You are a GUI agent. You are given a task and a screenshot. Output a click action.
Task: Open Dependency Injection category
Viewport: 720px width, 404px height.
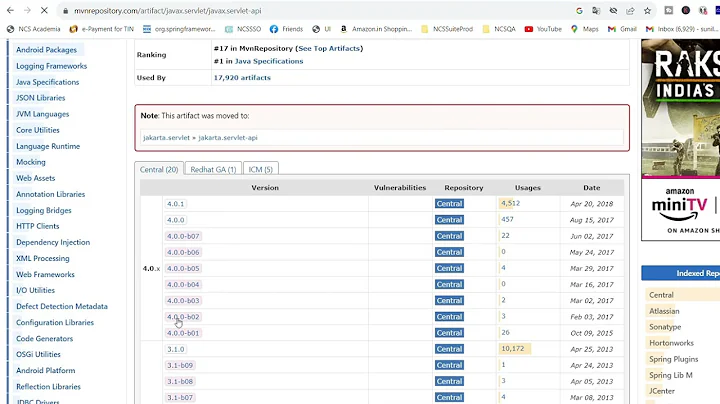click(53, 242)
